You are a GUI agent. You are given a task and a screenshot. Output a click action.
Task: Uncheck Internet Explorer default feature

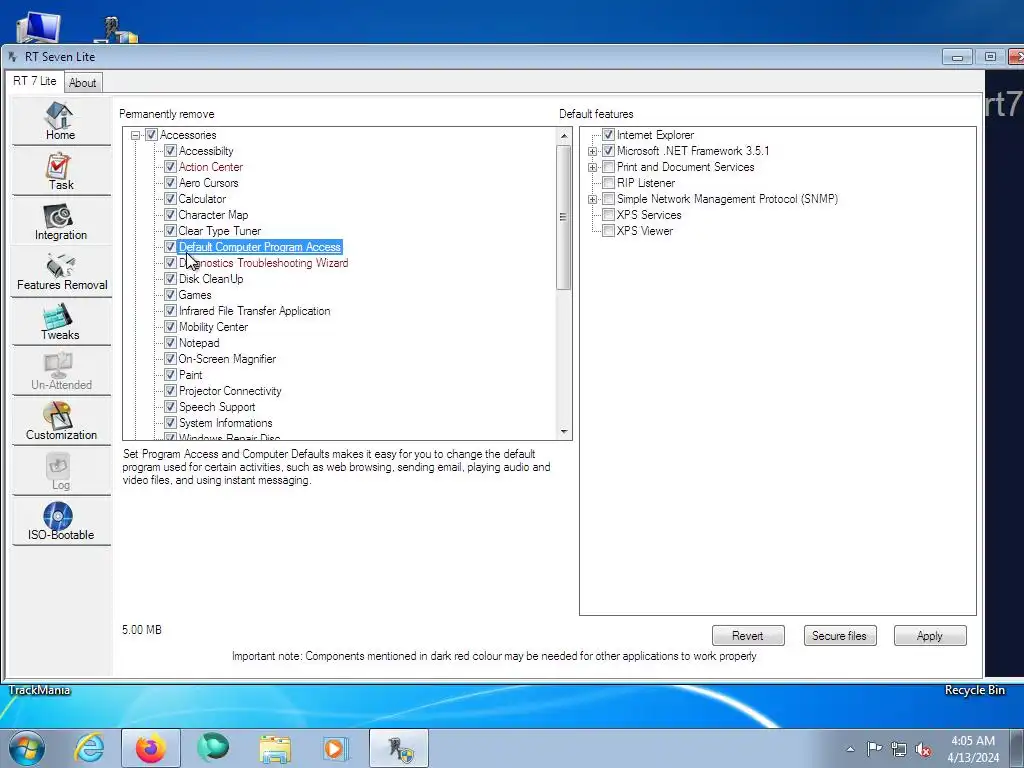609,135
